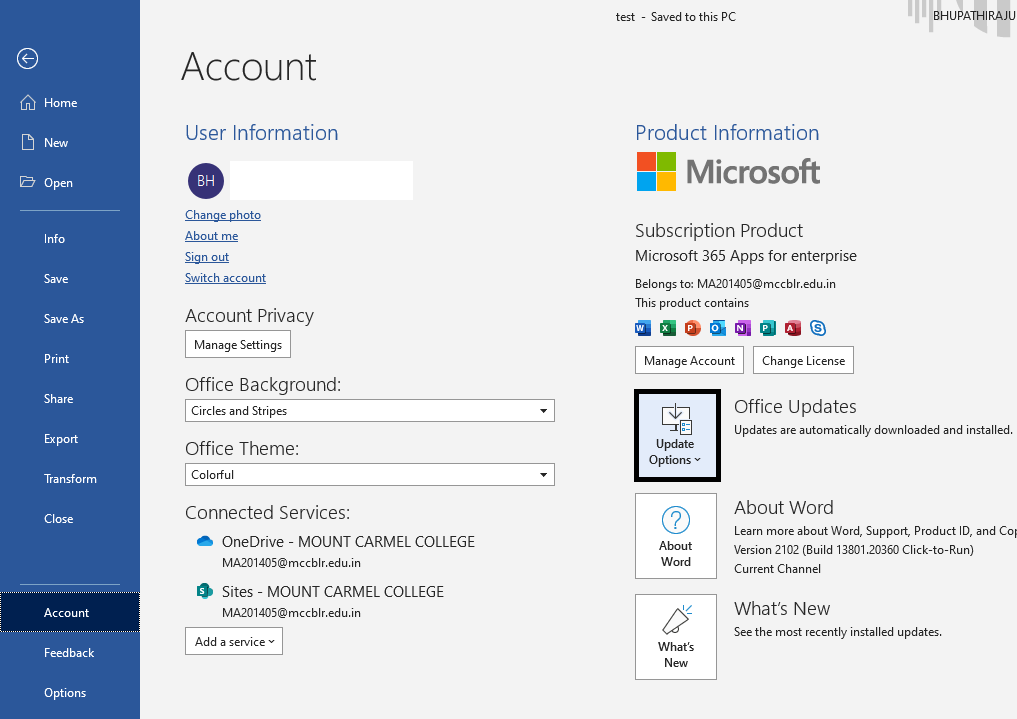Screen dimensions: 1017x719
Task: Click the Manage Account button
Action: [689, 360]
